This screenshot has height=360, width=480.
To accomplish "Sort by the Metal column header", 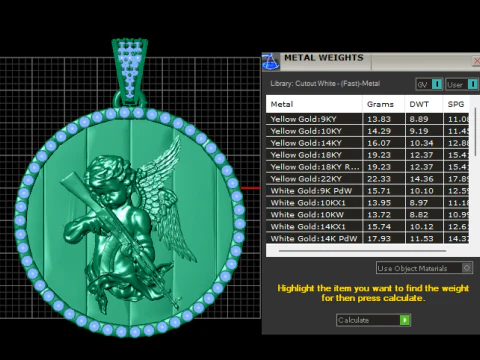I will coord(314,104).
